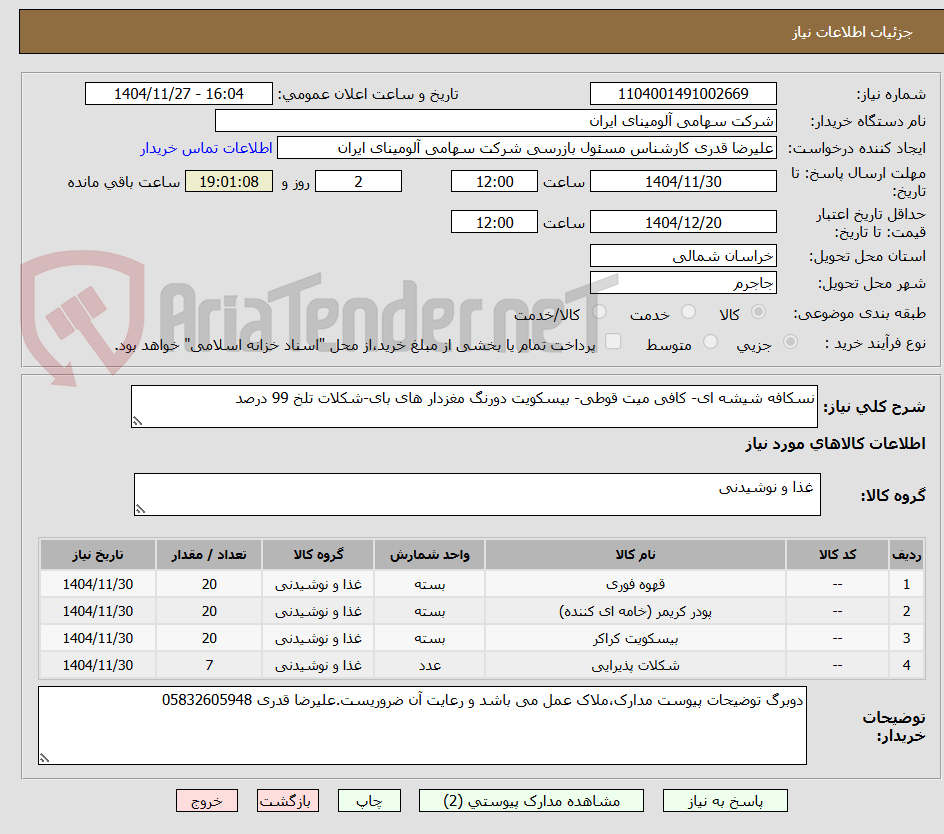Click the بیسکویت کراکر product cell
This screenshot has width=944, height=834.
635,638
